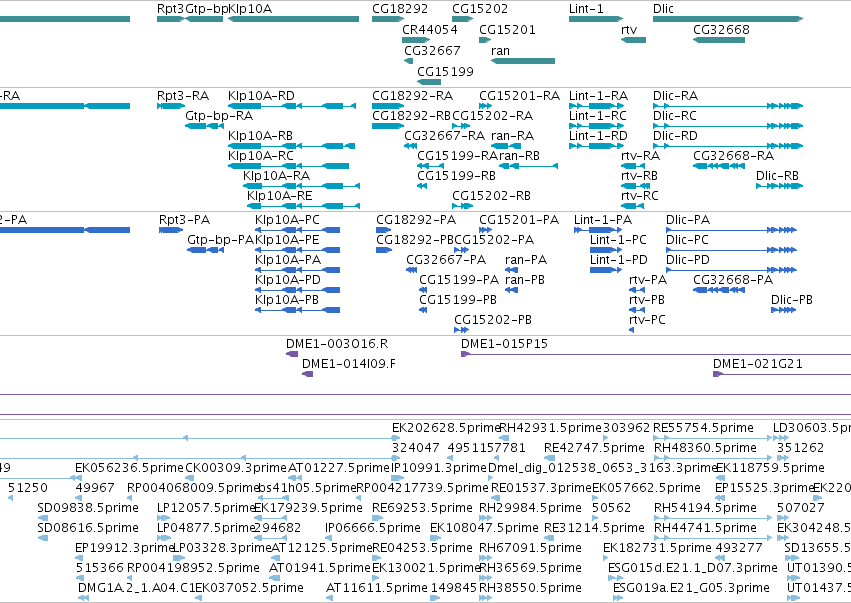Click transcript CG32668-RA
Viewport: 851px width, 603px height.
coord(719,166)
